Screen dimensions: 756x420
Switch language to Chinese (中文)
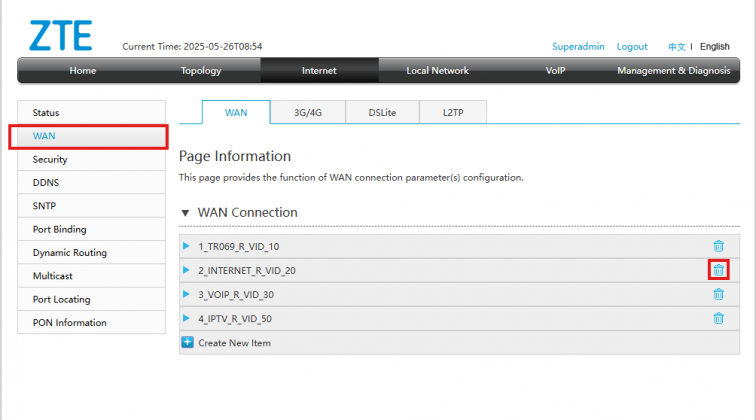click(677, 47)
